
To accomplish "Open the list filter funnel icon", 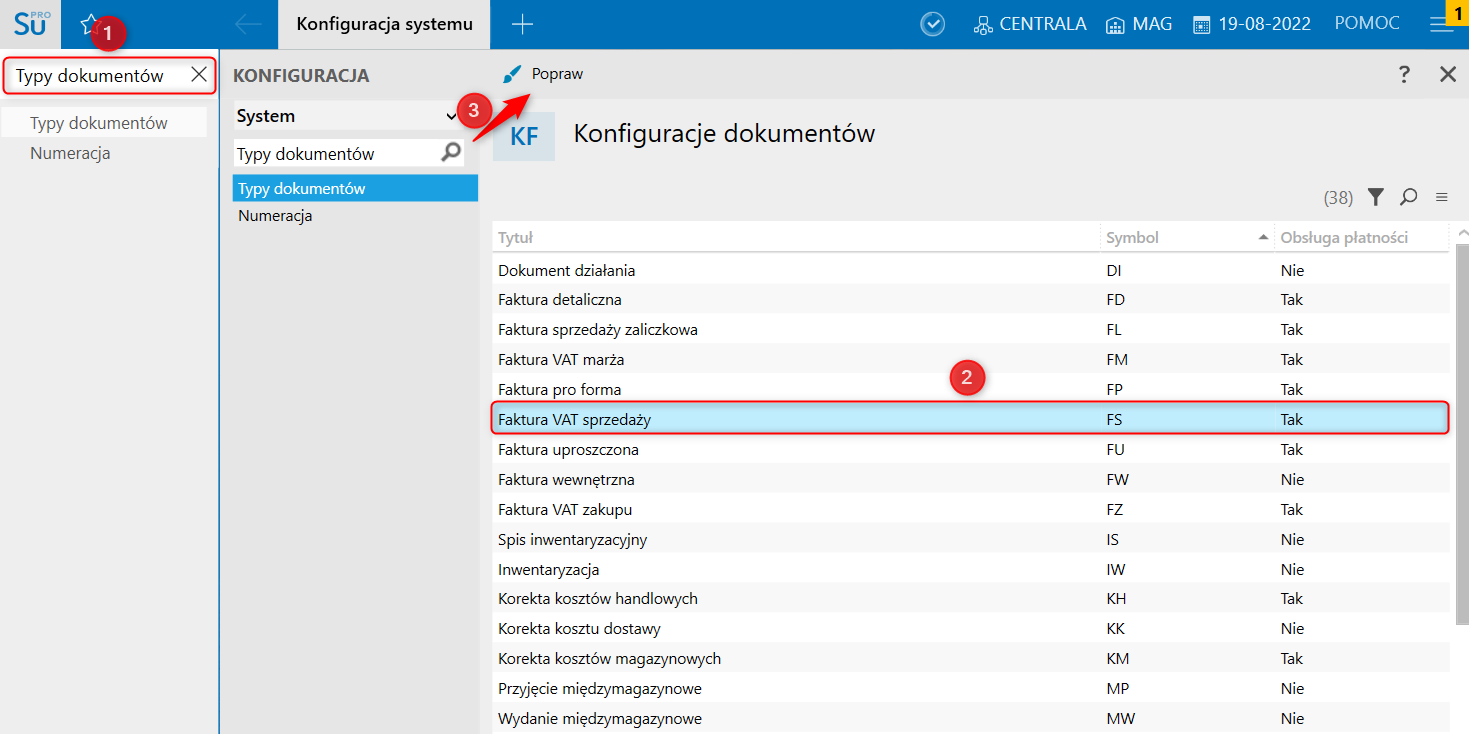I will [x=1376, y=197].
